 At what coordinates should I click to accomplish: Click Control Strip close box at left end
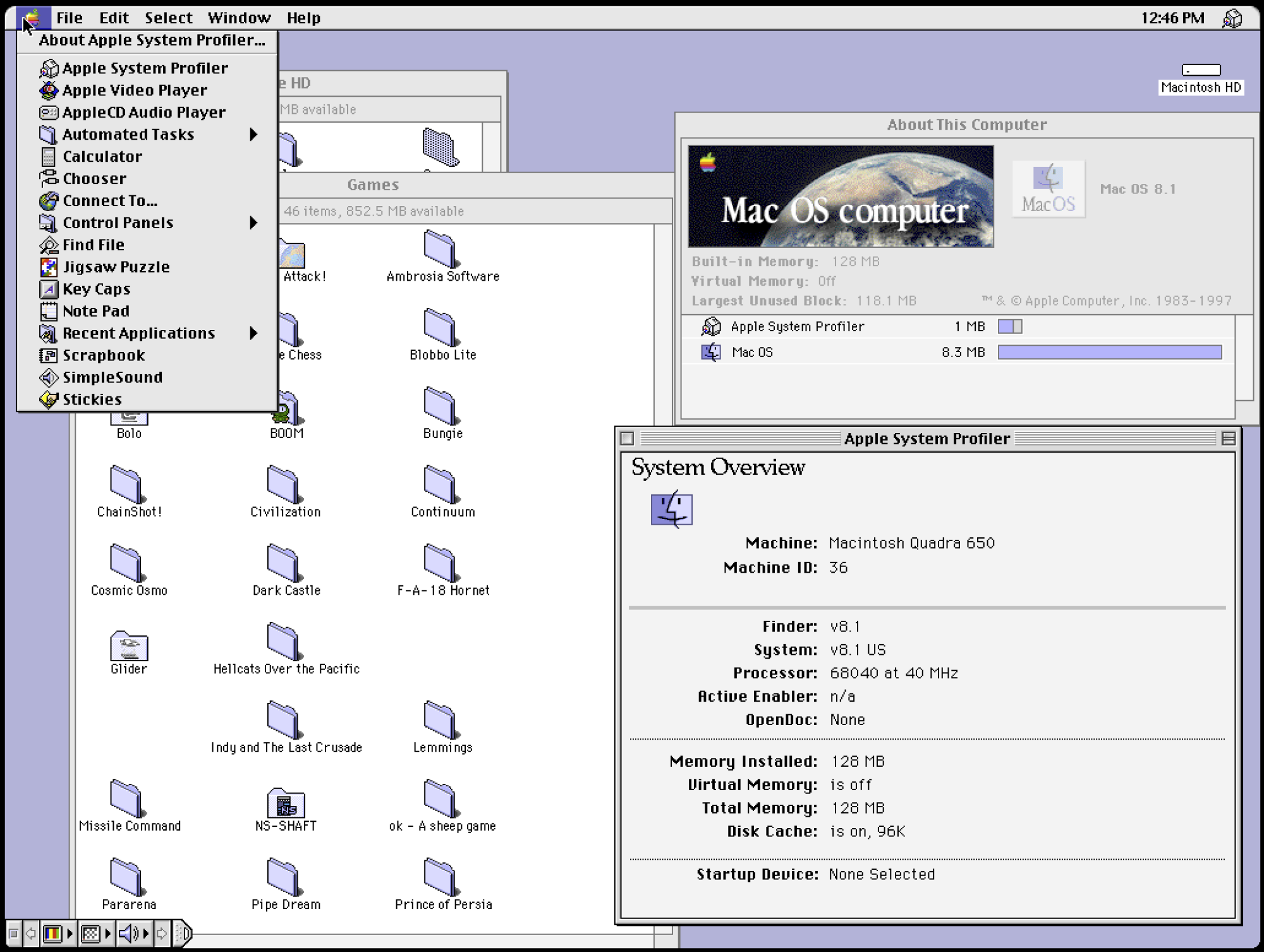[x=13, y=934]
